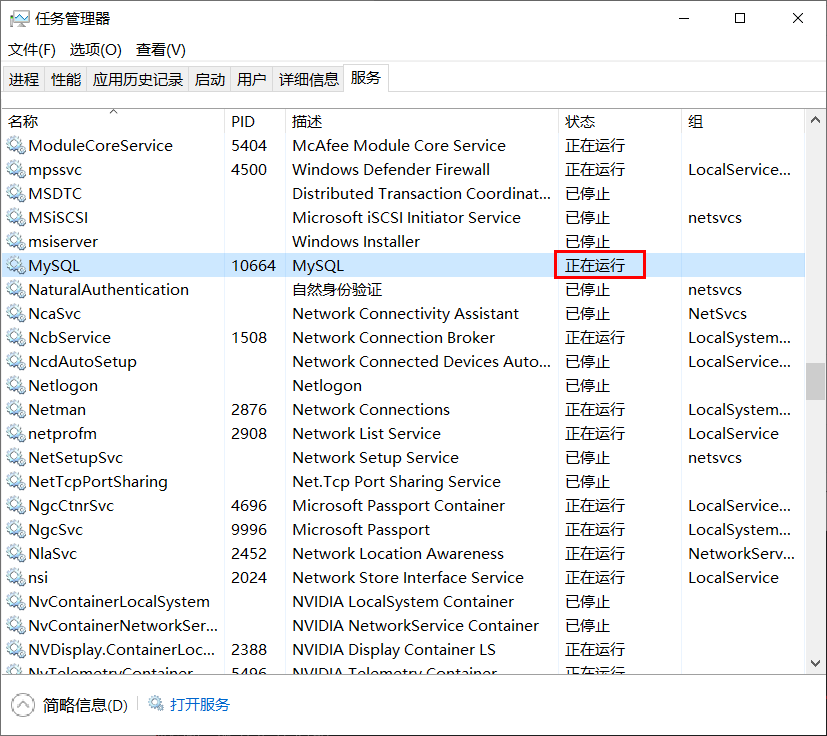The height and width of the screenshot is (736, 827).
Task: Click the service icon beside netprofm
Action: point(16,433)
